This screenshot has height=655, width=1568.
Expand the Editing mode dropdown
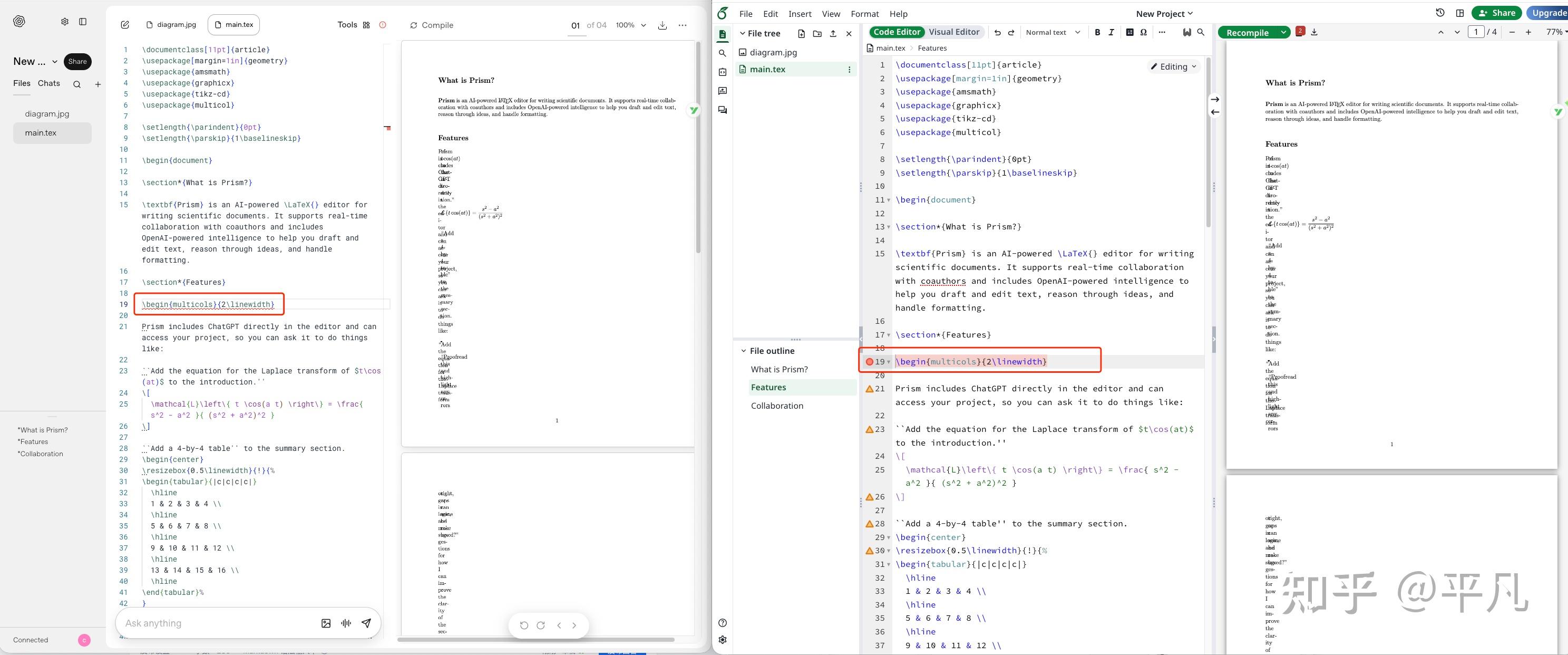[1173, 66]
